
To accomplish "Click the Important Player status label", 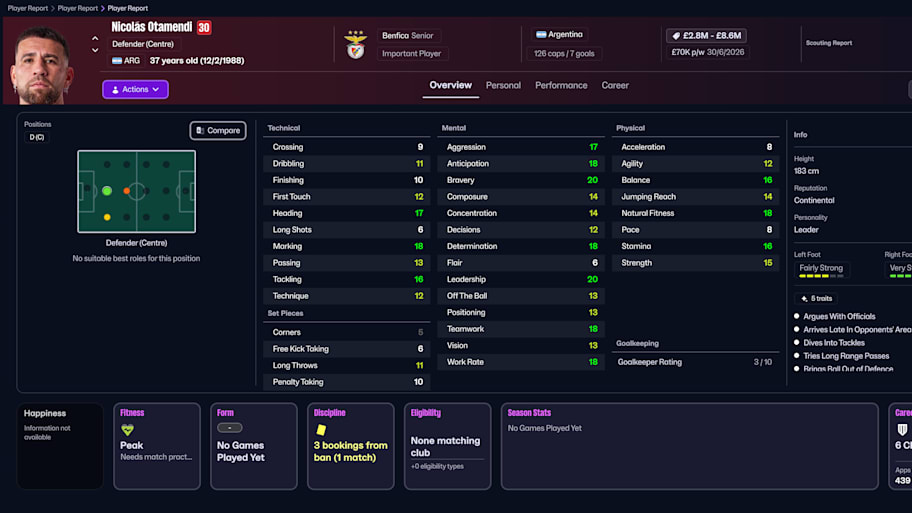I will 411,54.
